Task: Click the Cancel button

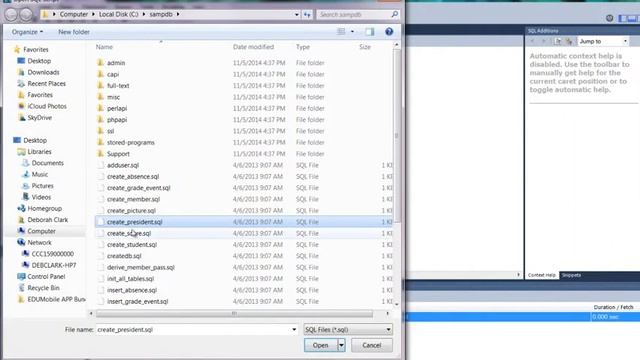Action: click(x=371, y=345)
